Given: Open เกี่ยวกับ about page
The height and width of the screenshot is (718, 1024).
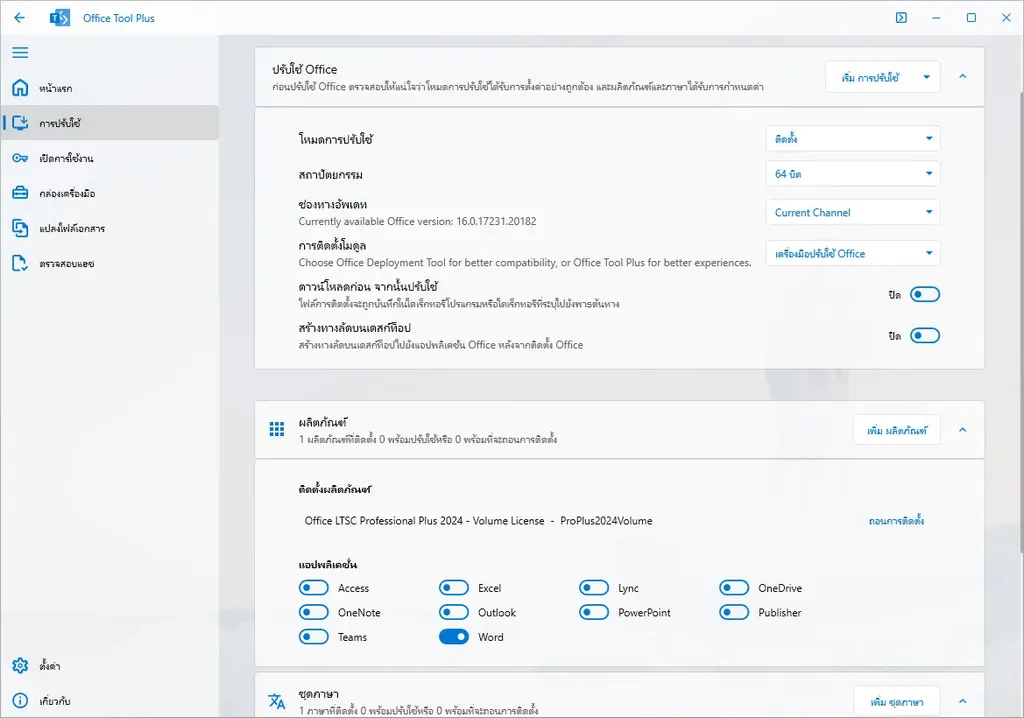Looking at the screenshot, I should point(110,700).
